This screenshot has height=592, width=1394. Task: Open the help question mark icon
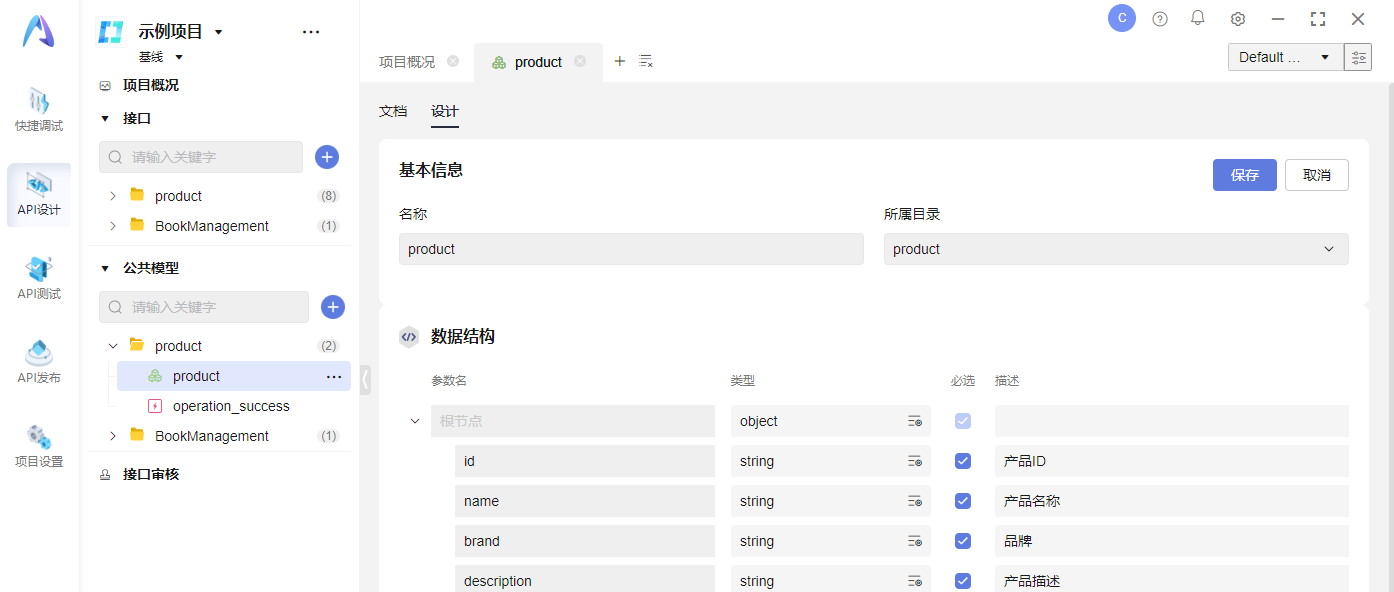1160,19
